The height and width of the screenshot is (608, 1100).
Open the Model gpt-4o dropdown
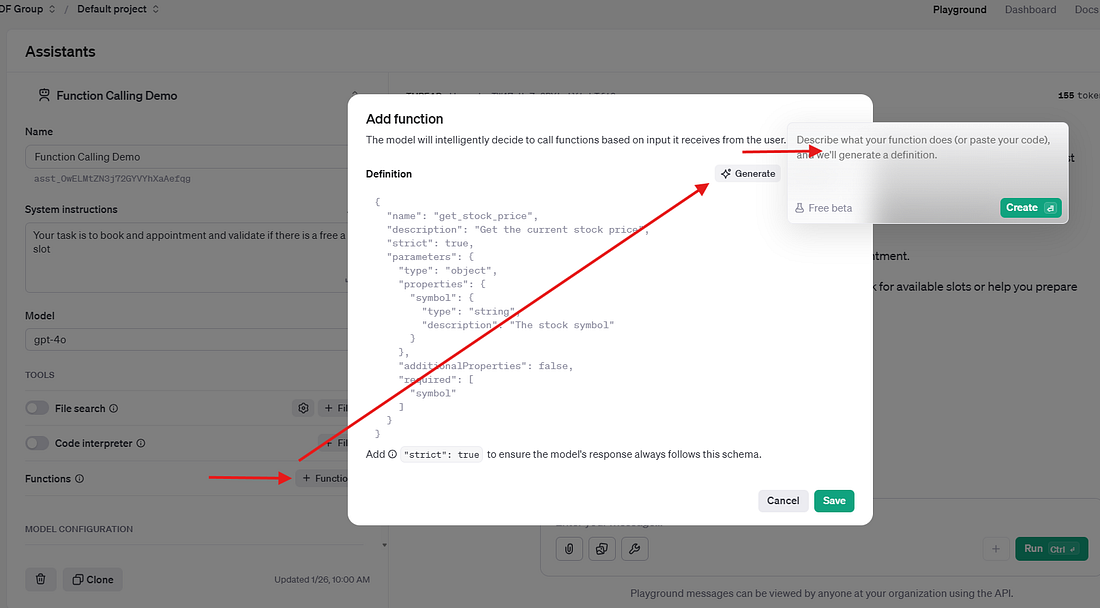[x=187, y=339]
